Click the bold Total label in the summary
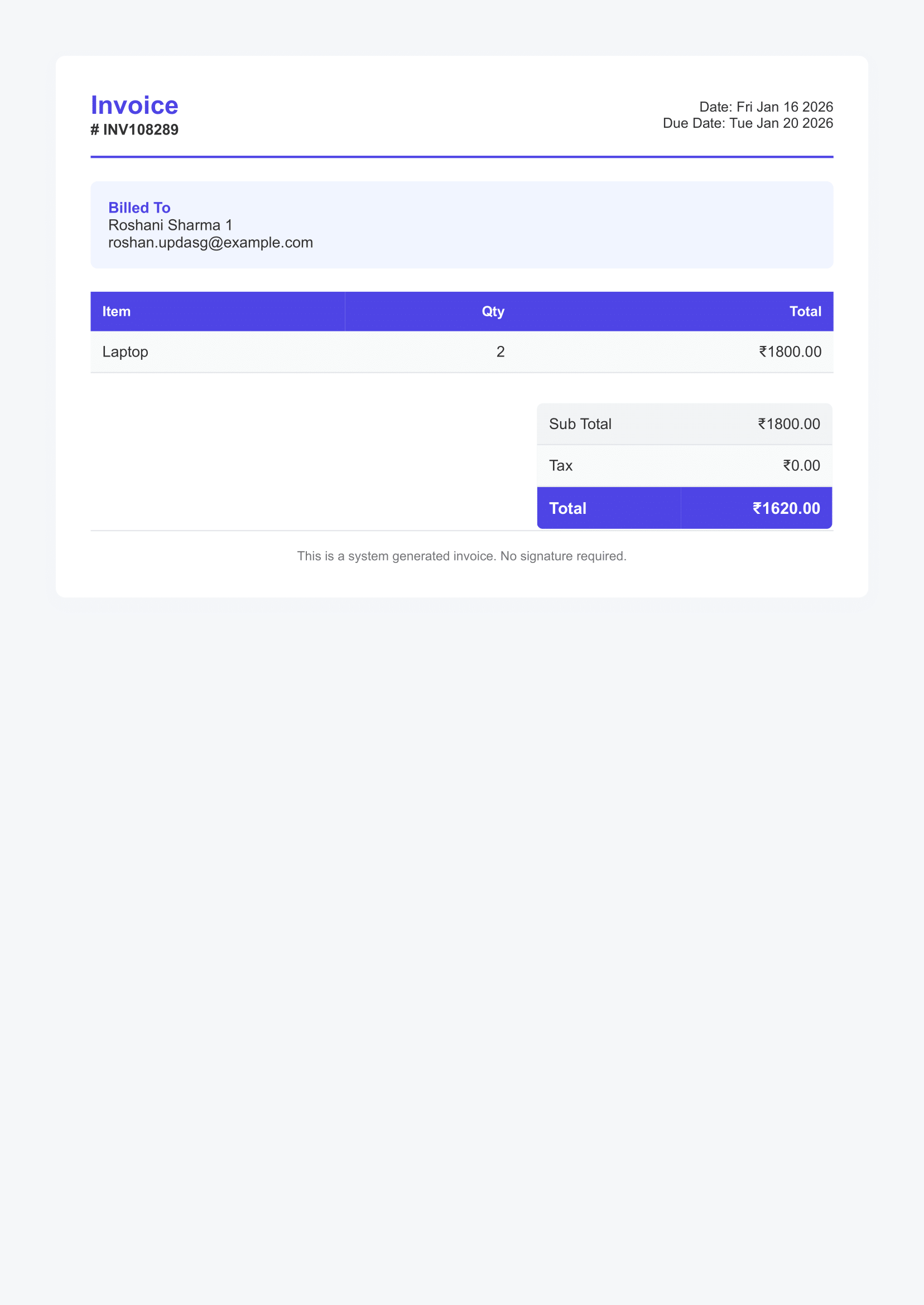Image resolution: width=924 pixels, height=1305 pixels. (567, 508)
